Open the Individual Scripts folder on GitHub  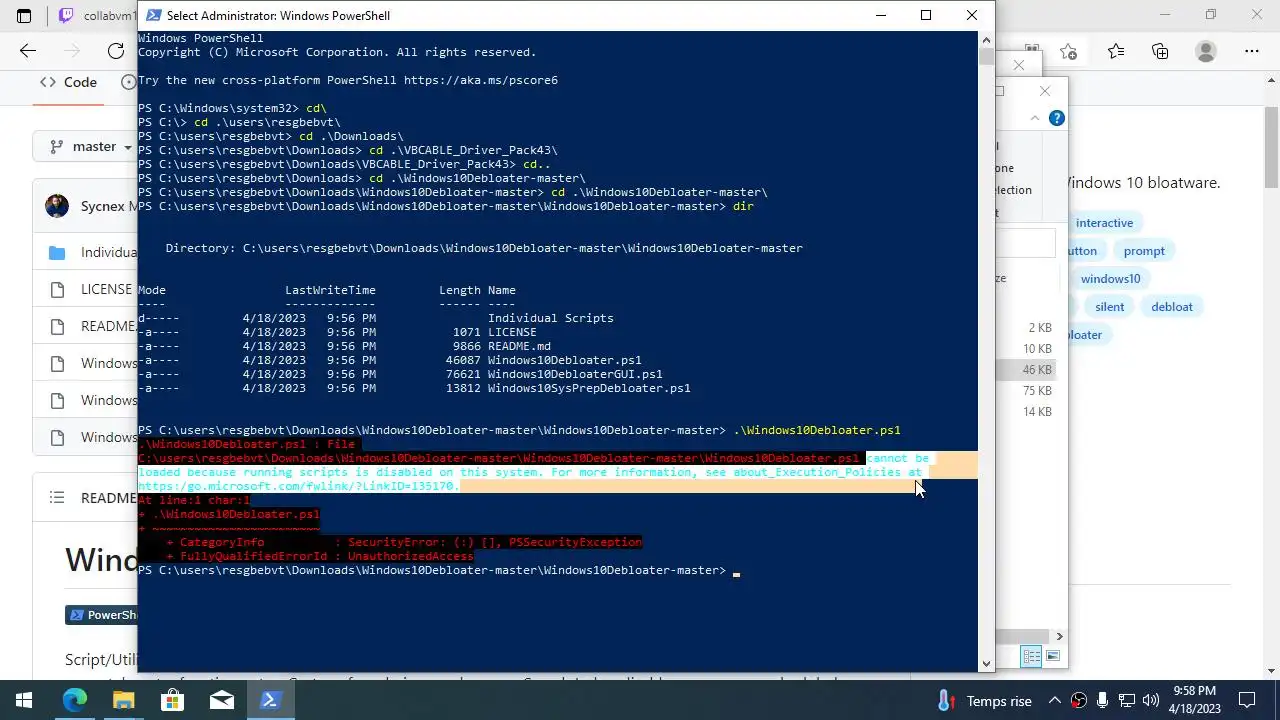(108, 252)
